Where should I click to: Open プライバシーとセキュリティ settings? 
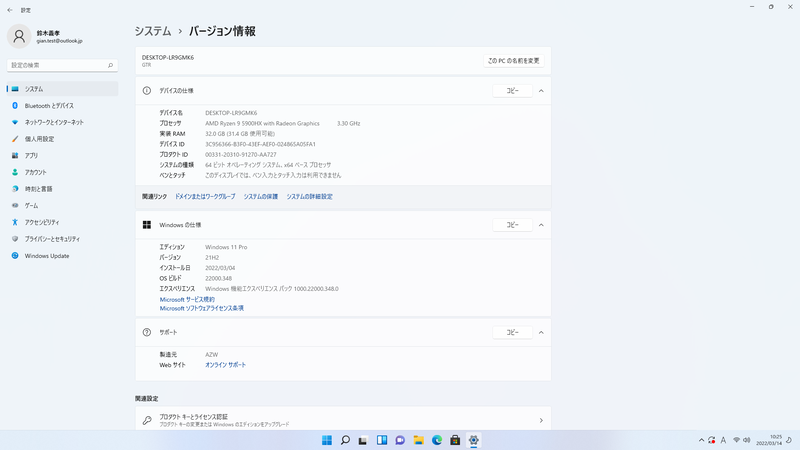[62, 239]
